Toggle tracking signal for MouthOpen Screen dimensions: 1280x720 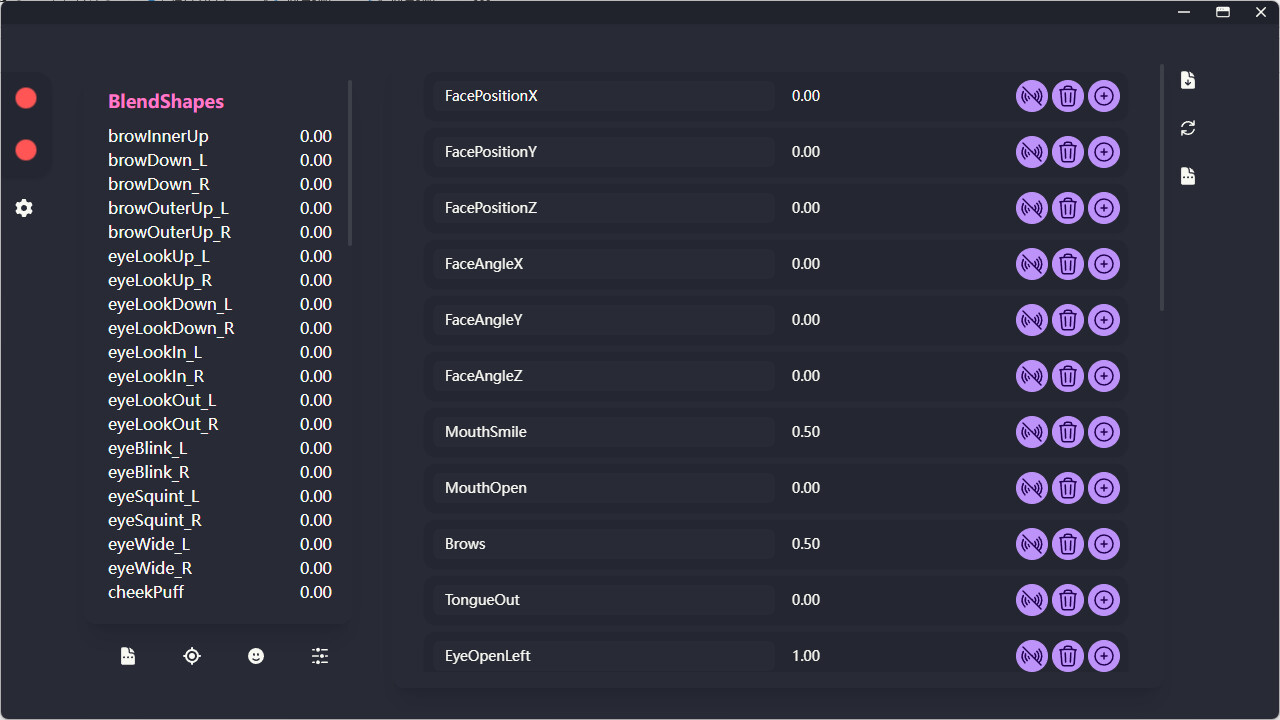click(1031, 488)
